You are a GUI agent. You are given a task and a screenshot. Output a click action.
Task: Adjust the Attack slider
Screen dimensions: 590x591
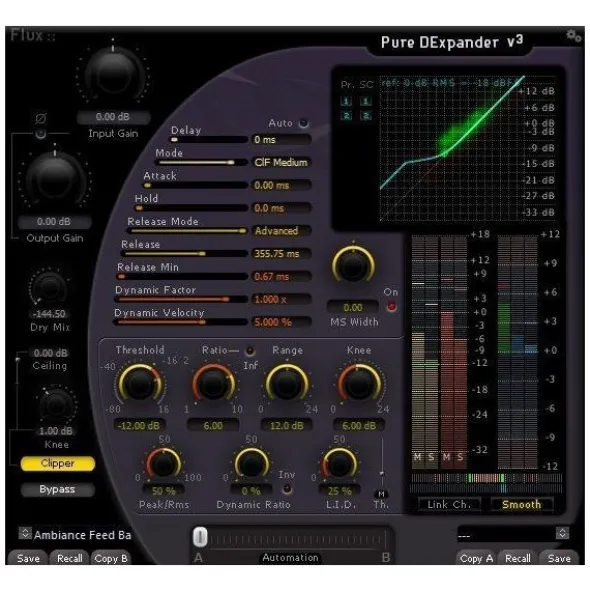pos(195,185)
